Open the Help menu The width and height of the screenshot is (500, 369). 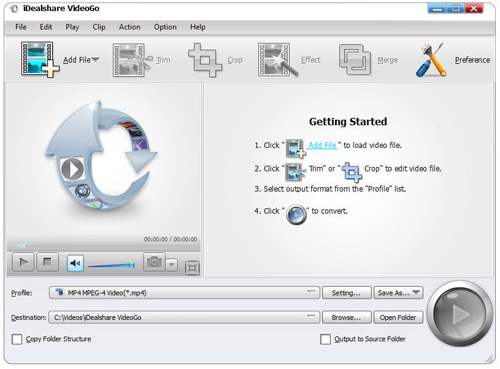click(198, 27)
